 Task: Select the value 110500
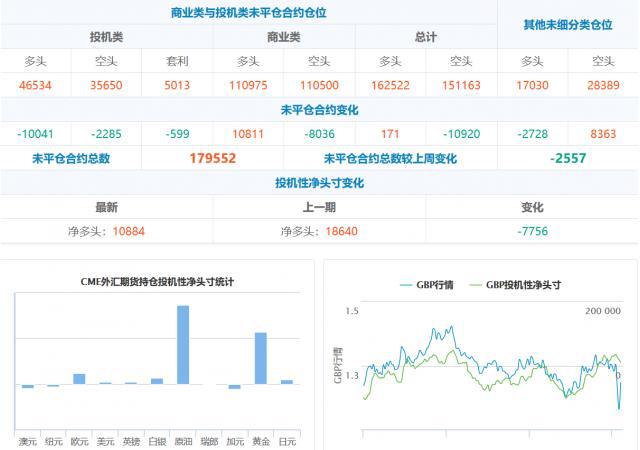pyautogui.click(x=319, y=85)
